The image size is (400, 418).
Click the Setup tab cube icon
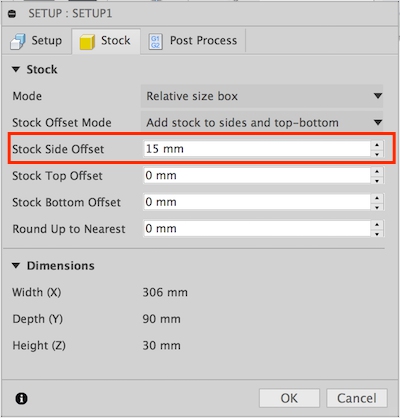tap(18, 41)
